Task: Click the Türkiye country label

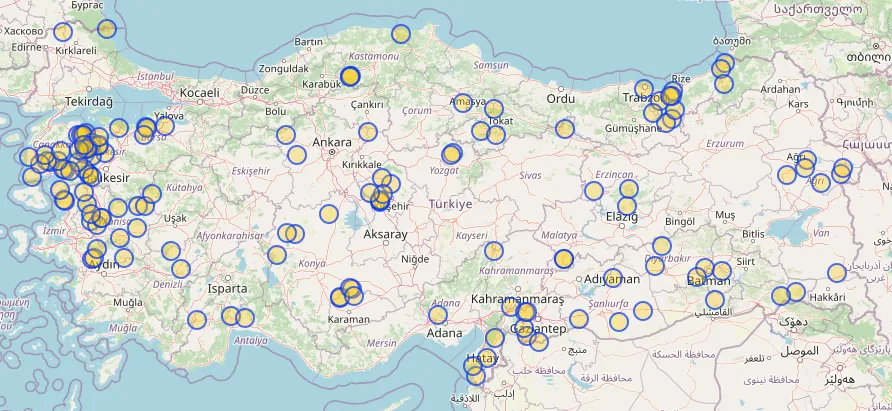Action: (450, 204)
